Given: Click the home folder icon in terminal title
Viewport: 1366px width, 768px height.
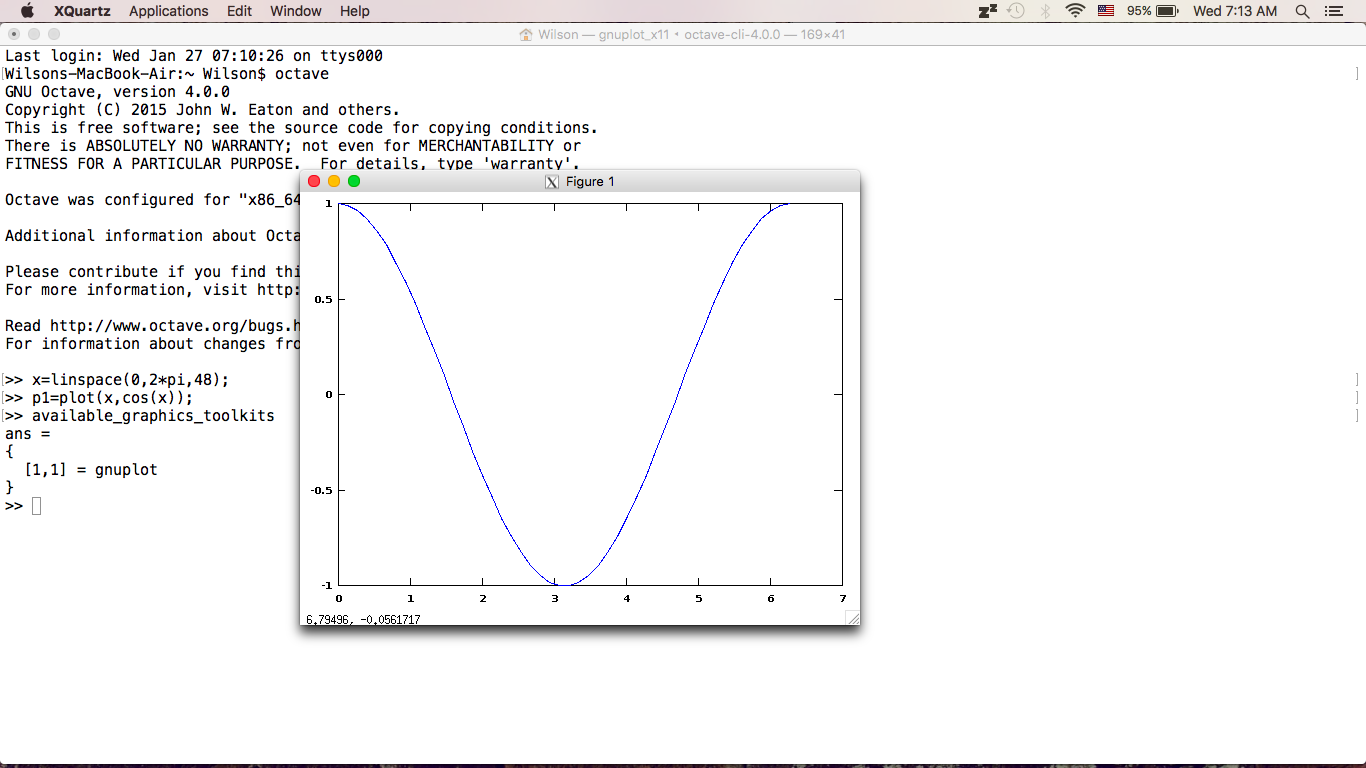Looking at the screenshot, I should click(x=526, y=35).
